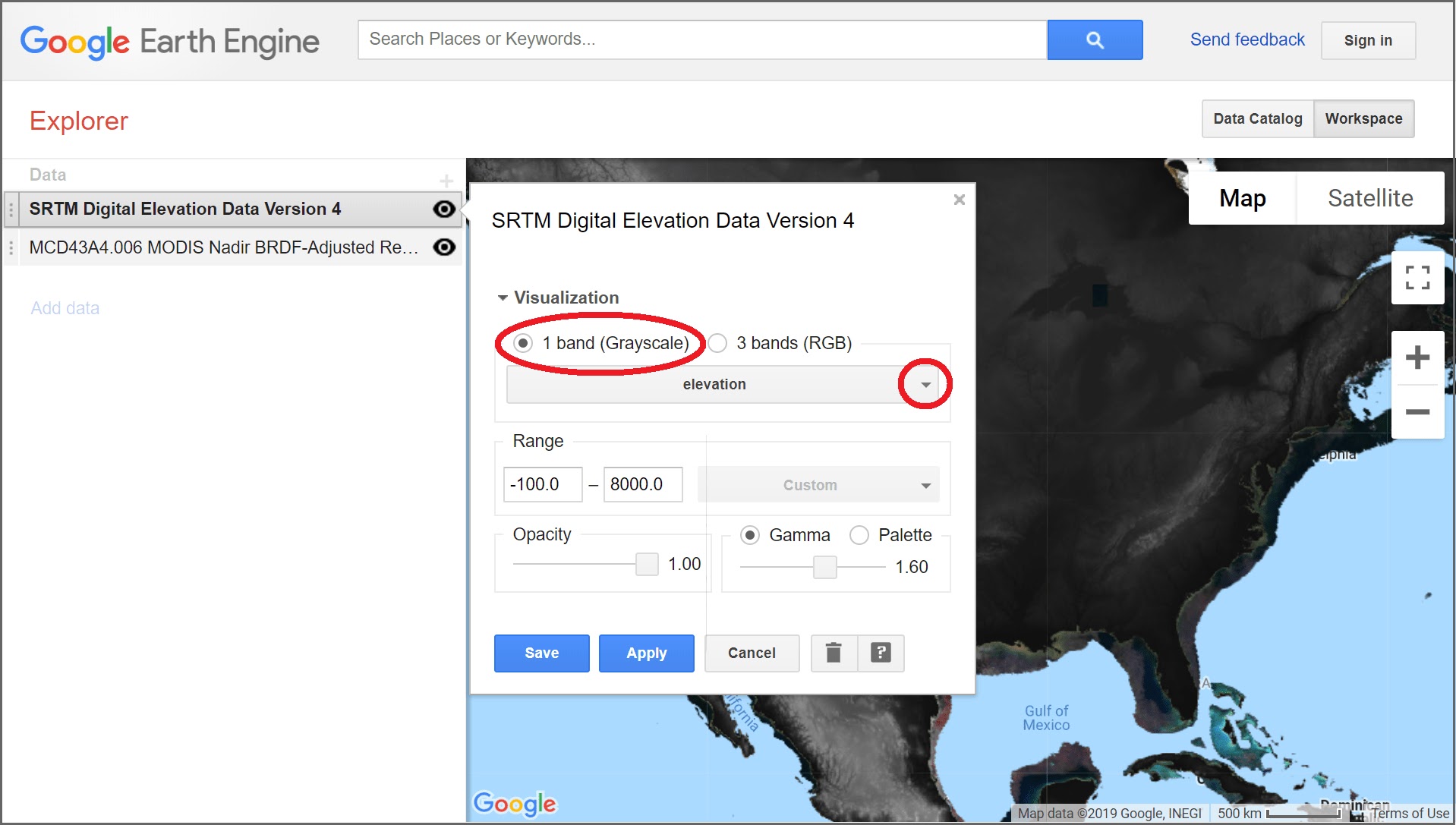Viewport: 1456px width, 825px height.
Task: Open the Send feedback link
Action: [1247, 39]
